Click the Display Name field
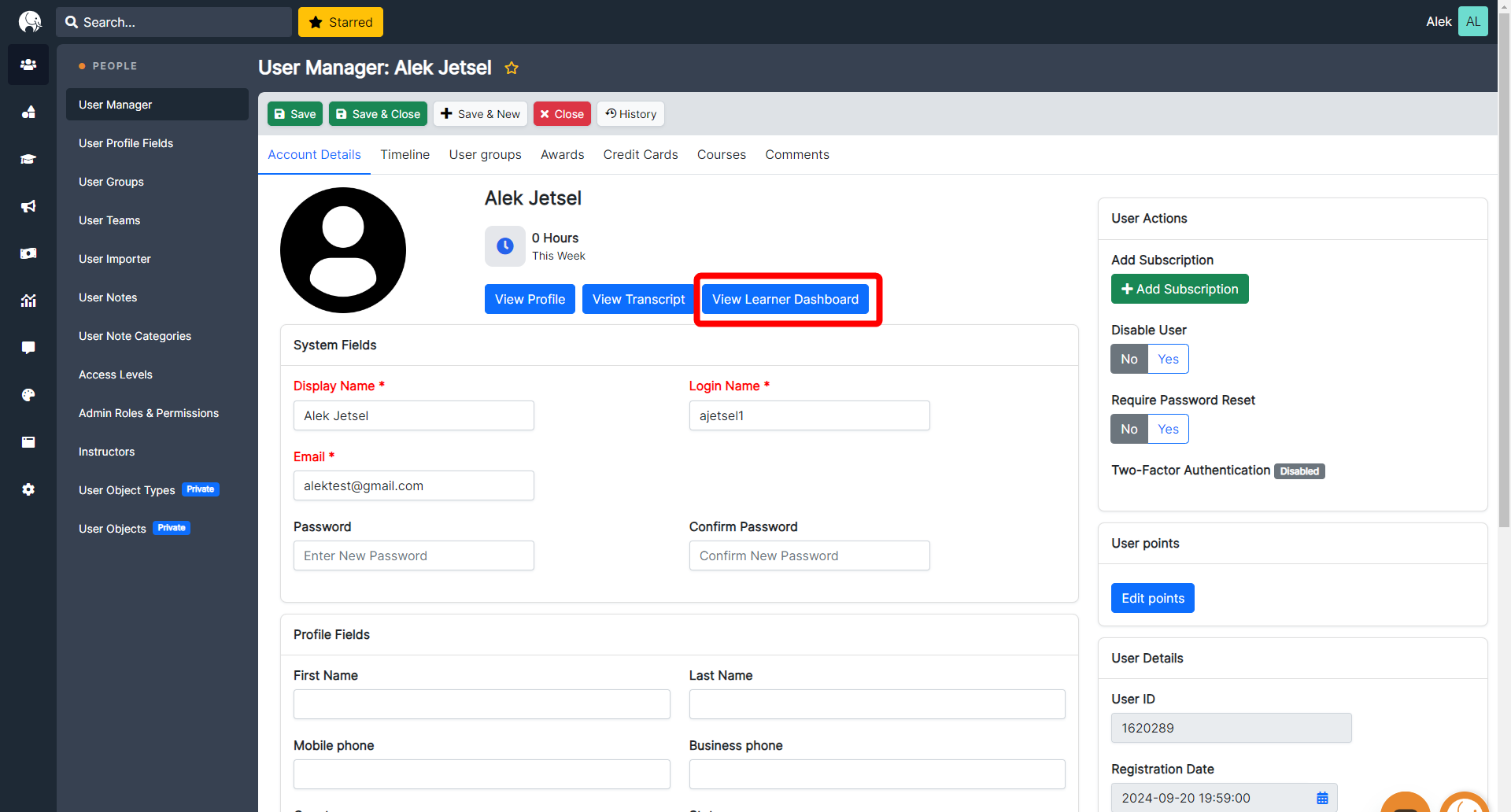This screenshot has height=812, width=1511. pyautogui.click(x=414, y=415)
